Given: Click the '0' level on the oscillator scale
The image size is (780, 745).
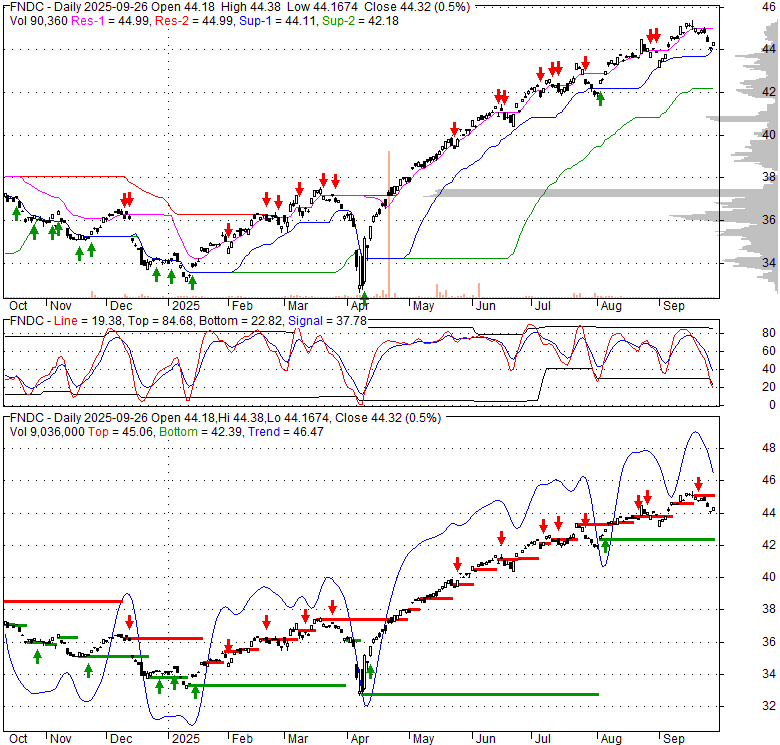Looking at the screenshot, I should click(x=772, y=405).
